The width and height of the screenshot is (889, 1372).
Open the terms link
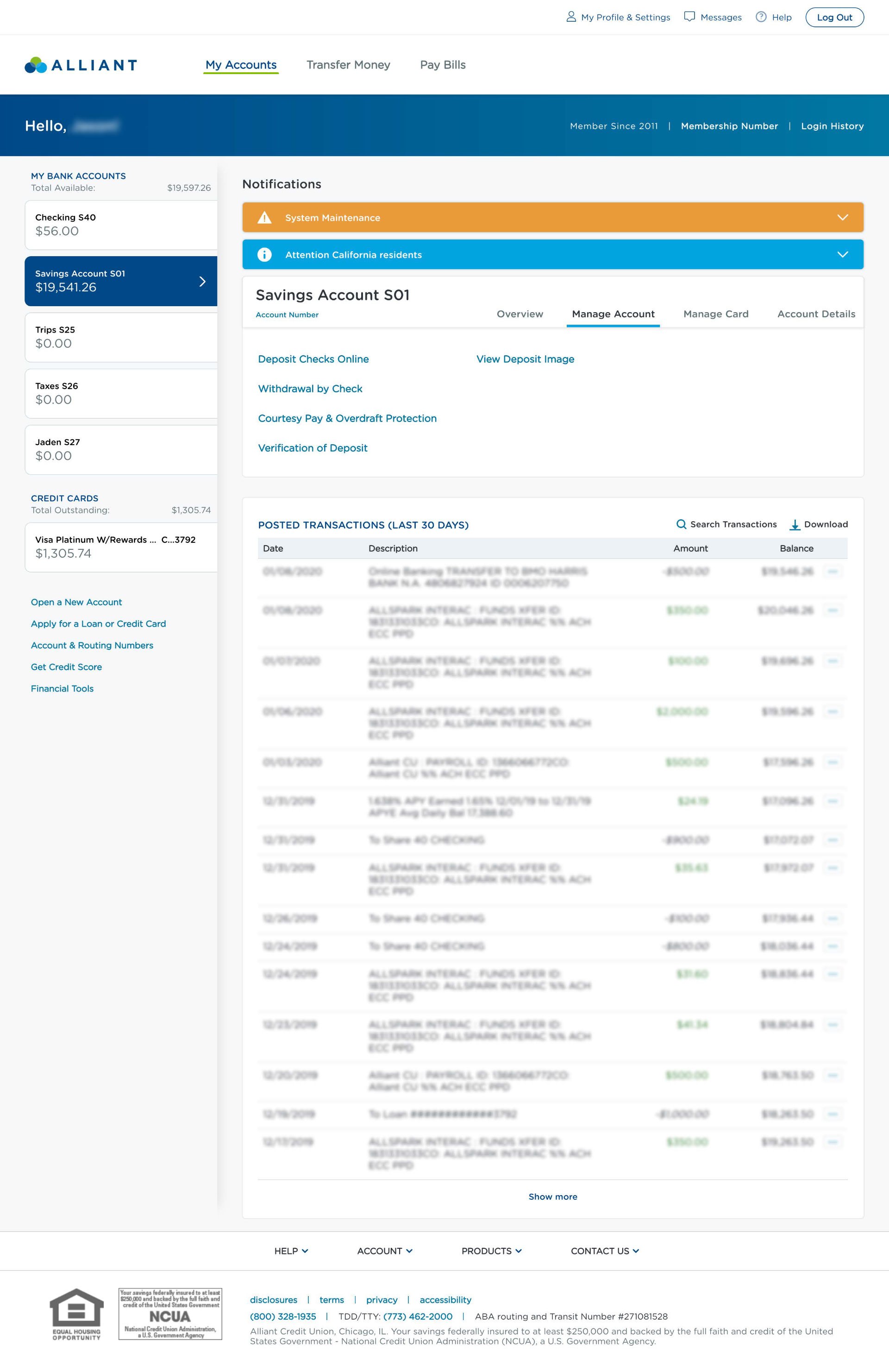332,1300
